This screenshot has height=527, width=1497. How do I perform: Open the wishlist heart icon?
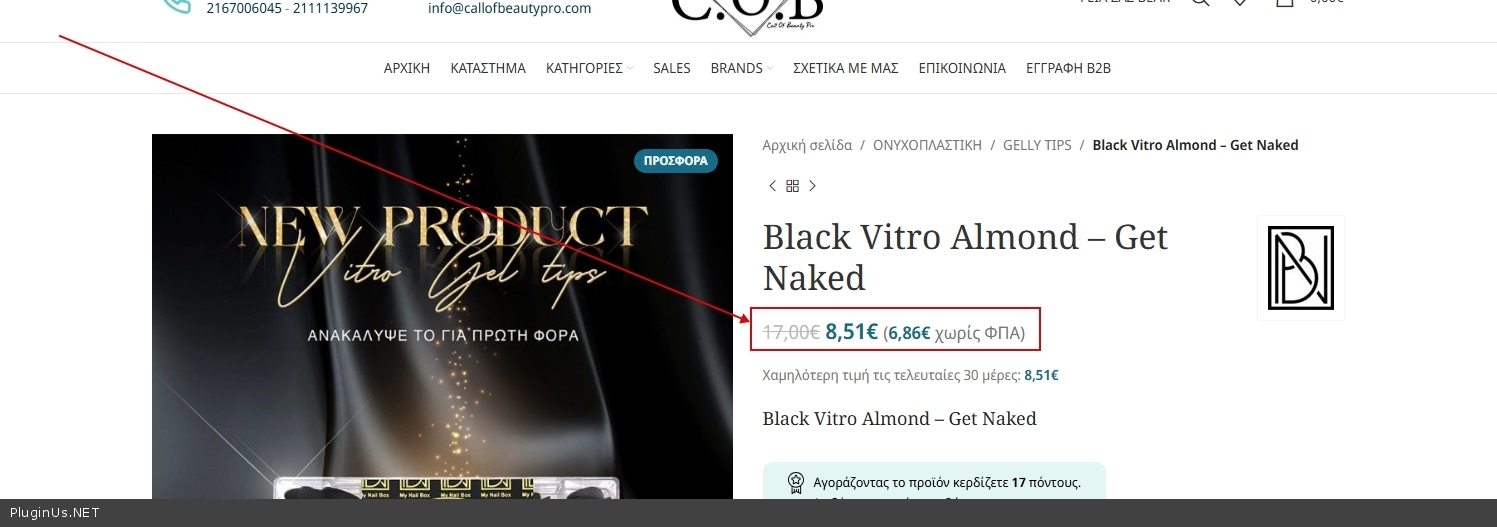coord(1240,2)
